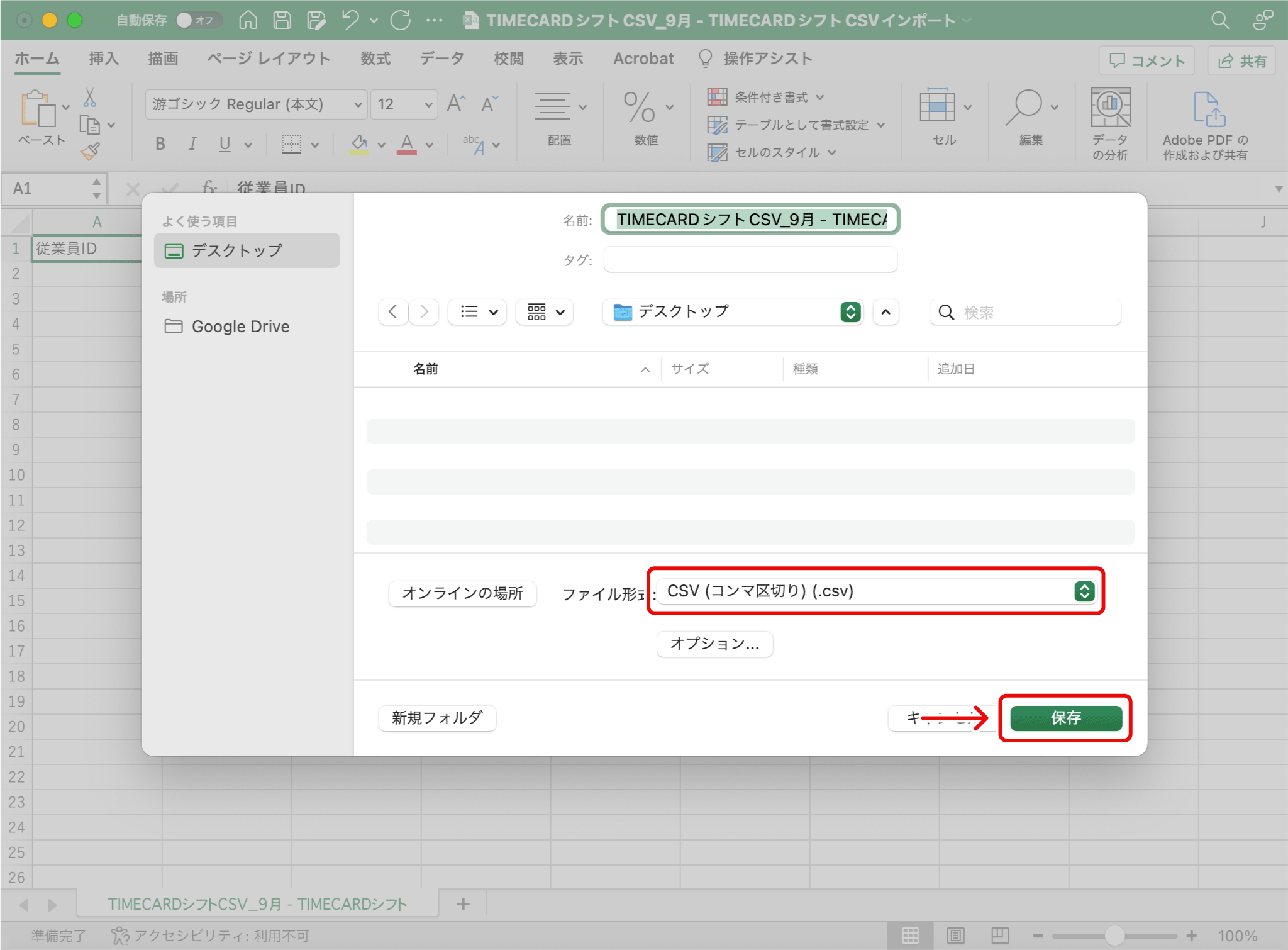
Task: Click the 操作アシスト lightbulb search
Action: point(755,59)
